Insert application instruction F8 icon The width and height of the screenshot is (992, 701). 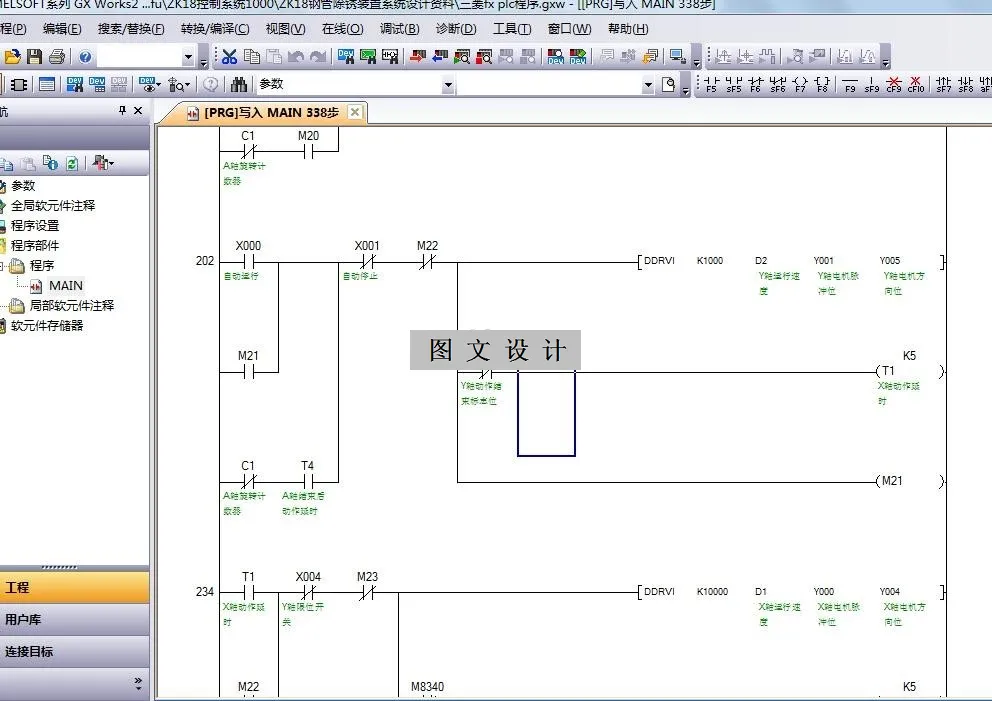click(x=822, y=84)
